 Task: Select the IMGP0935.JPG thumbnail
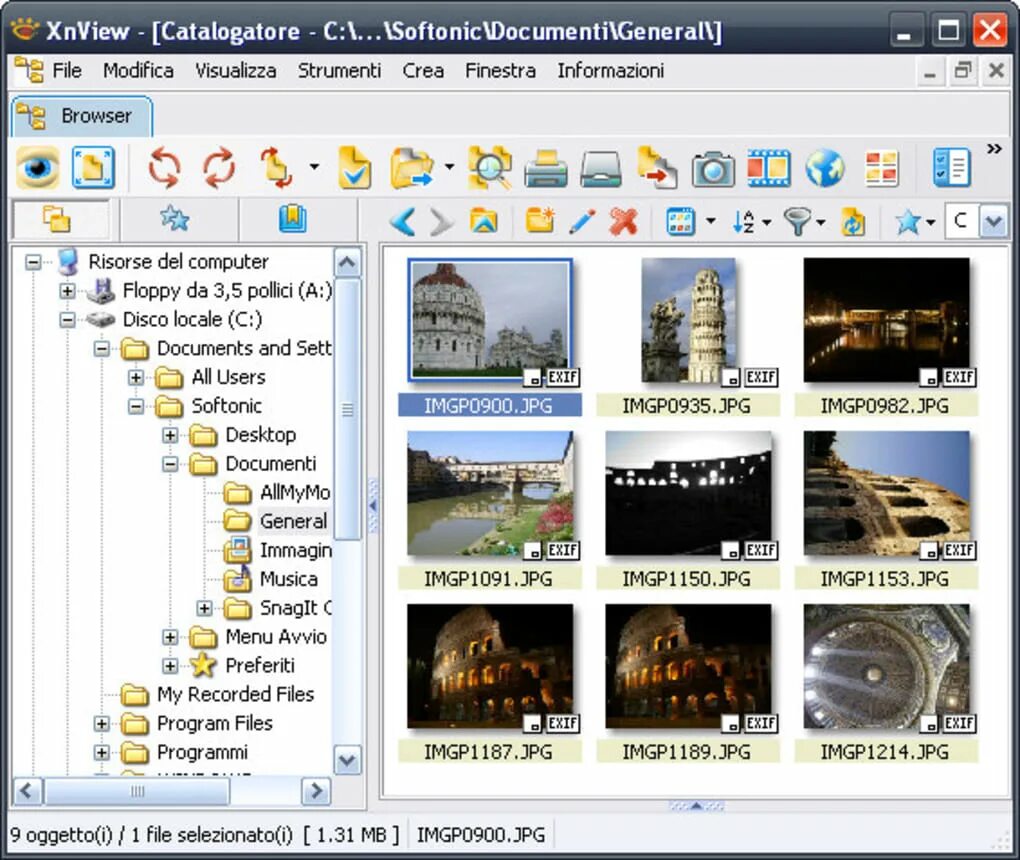[688, 321]
